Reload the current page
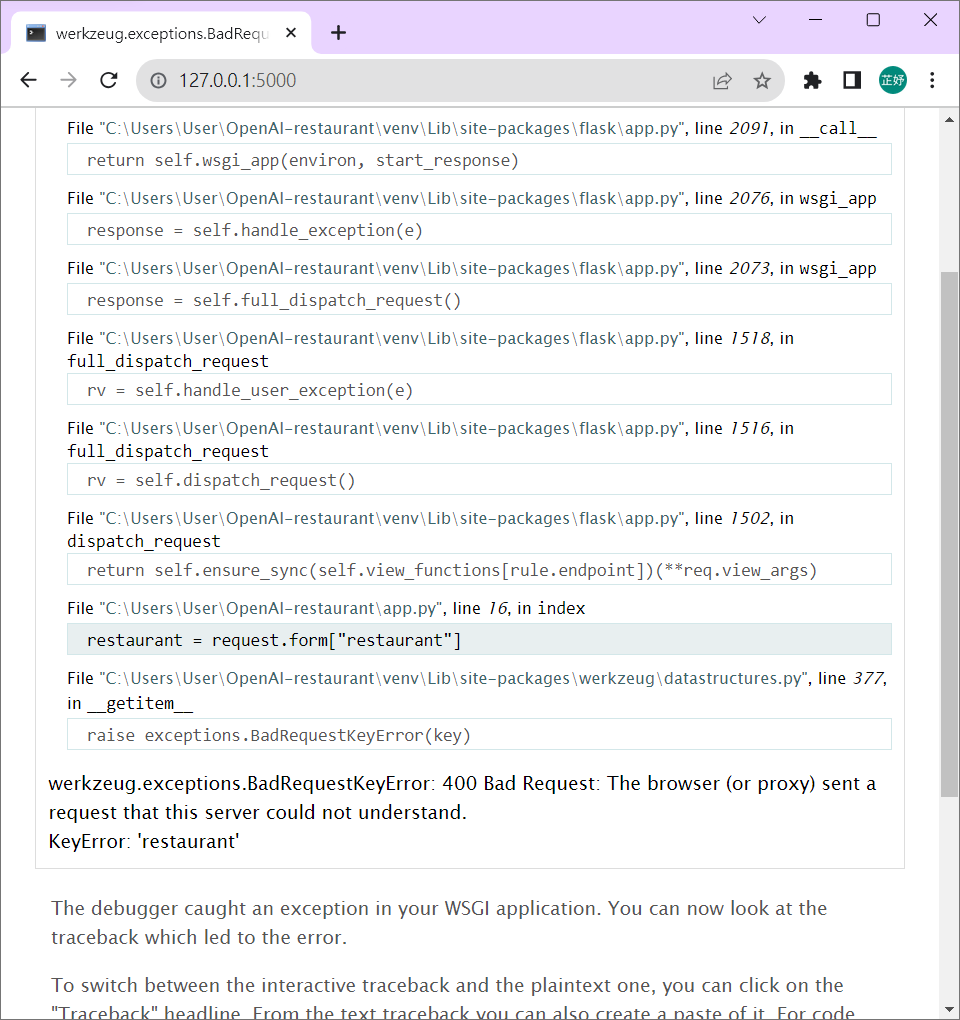Screen dimensions: 960x1020 [x=109, y=80]
